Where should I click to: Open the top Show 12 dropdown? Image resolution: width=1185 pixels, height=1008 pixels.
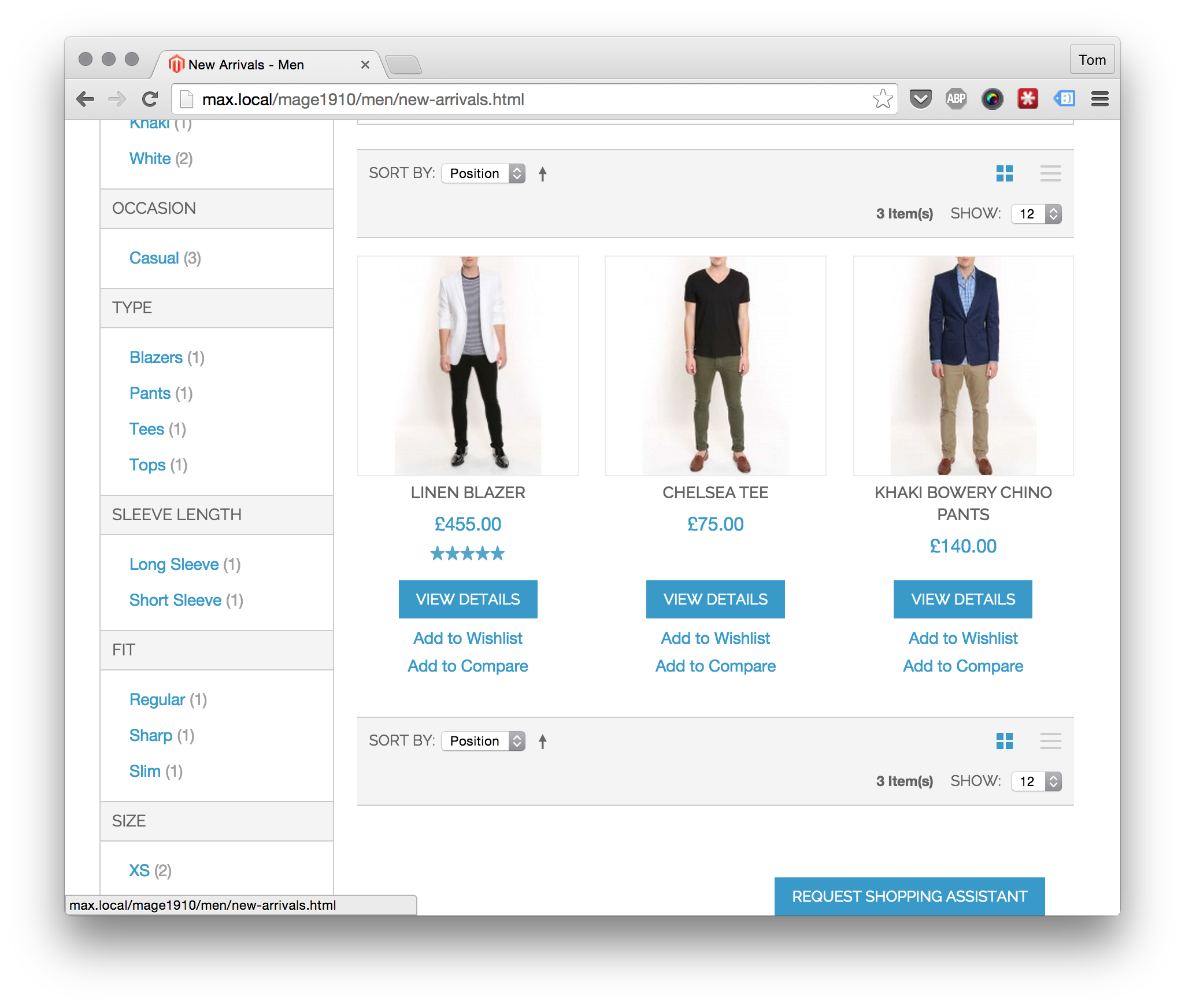(1036, 214)
